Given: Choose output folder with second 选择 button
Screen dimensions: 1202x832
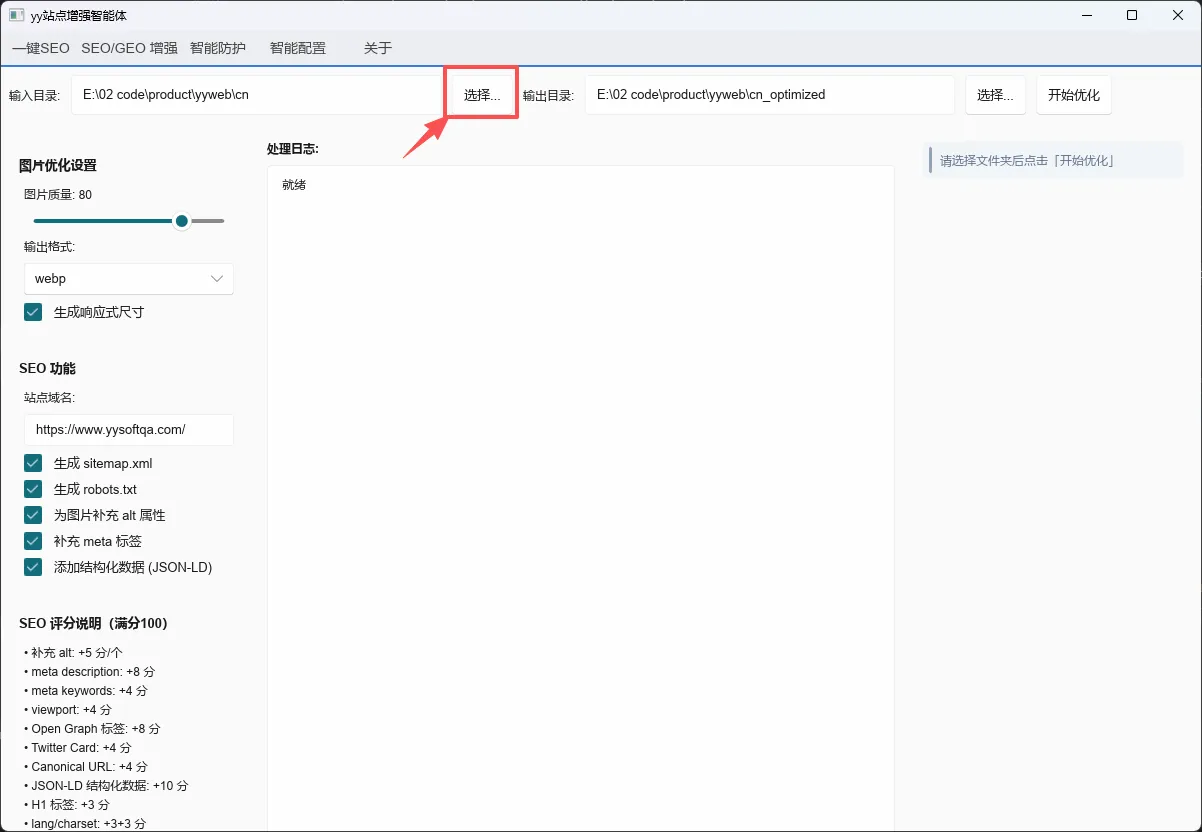Looking at the screenshot, I should tap(995, 95).
